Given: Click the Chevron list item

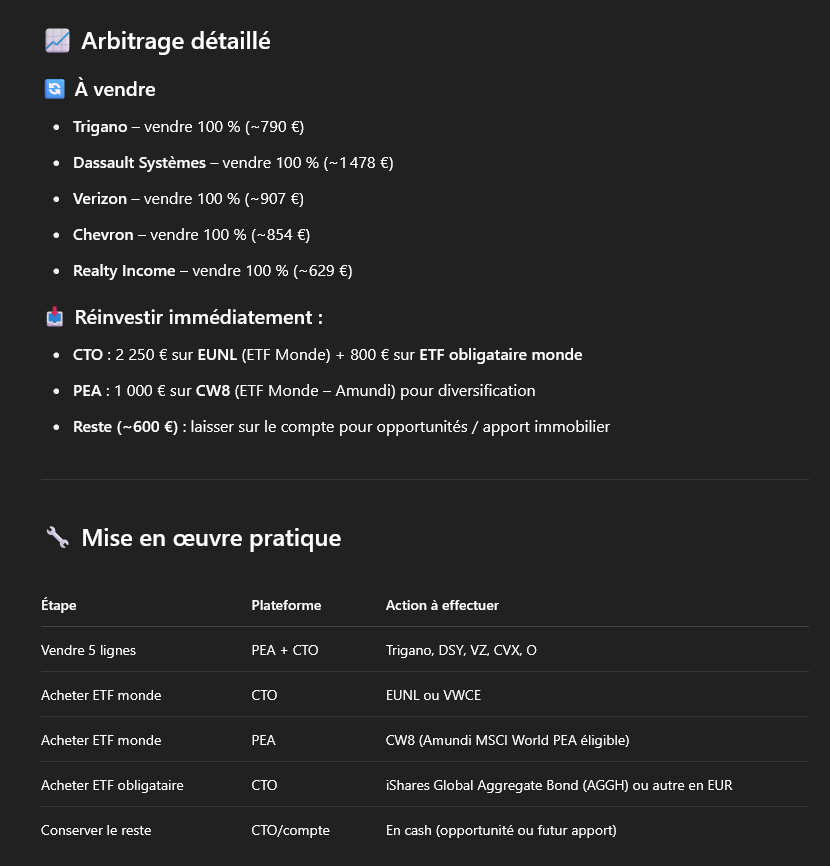Looking at the screenshot, I should 192,235.
